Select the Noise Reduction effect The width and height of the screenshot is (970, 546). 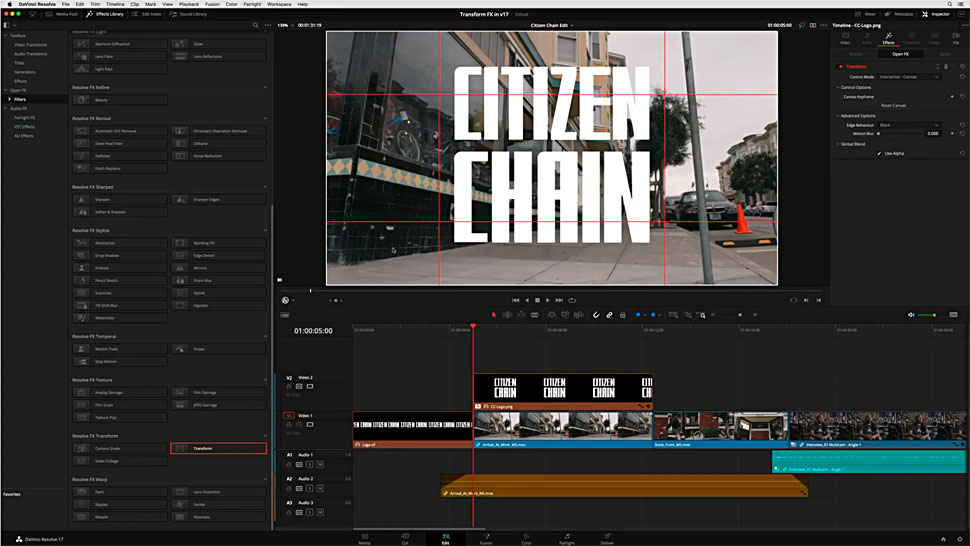pos(218,156)
